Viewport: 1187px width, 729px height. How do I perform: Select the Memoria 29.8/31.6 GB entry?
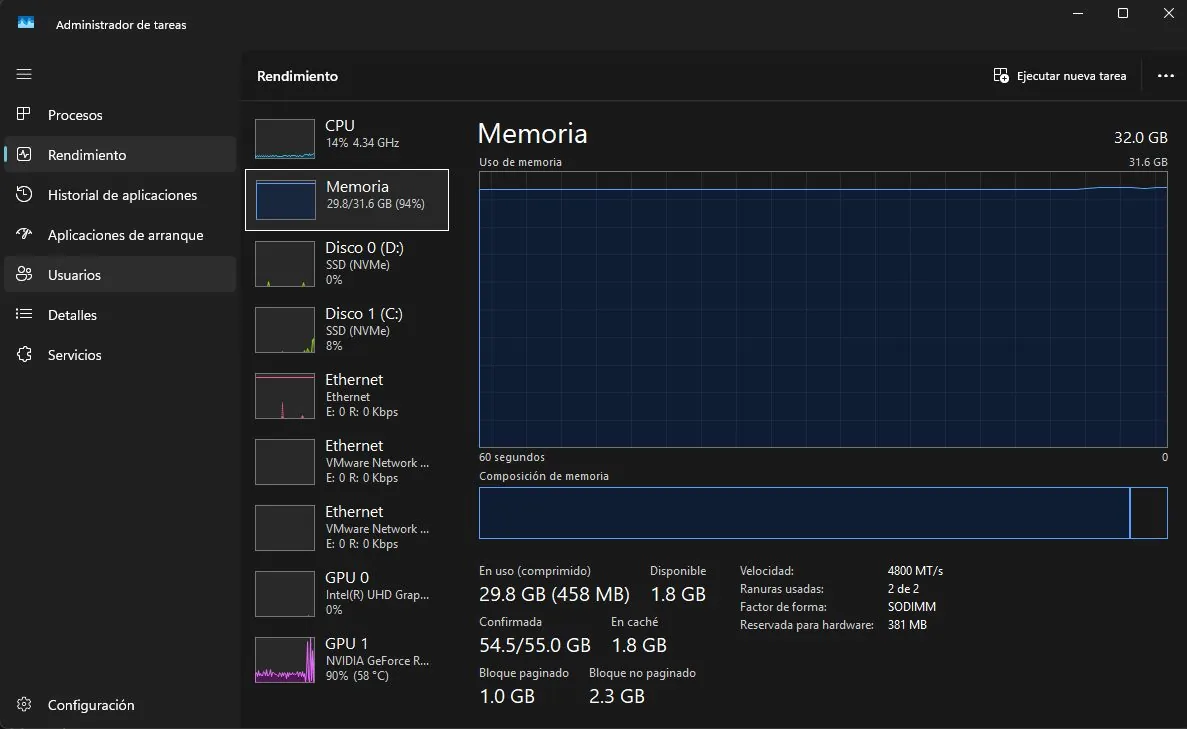click(x=347, y=200)
